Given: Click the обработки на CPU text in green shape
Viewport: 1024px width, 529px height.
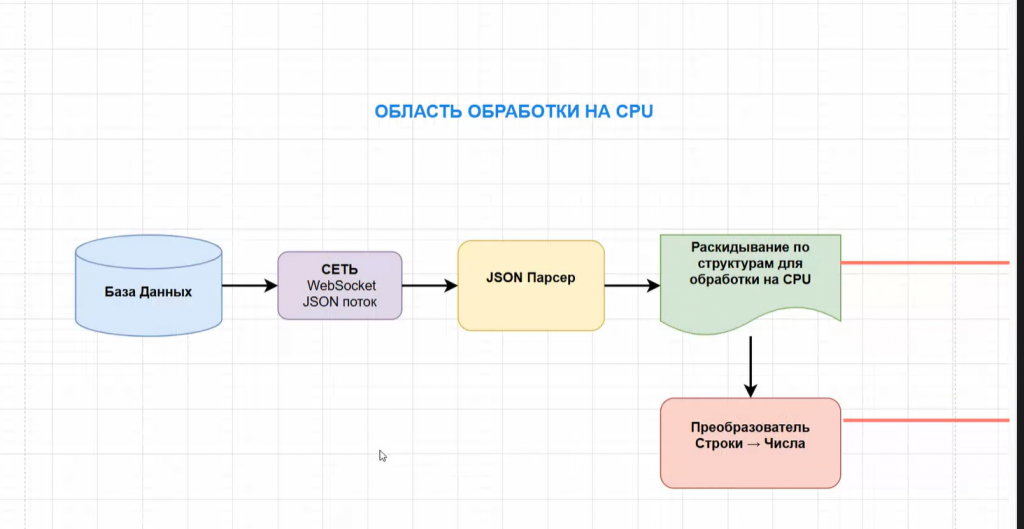Looking at the screenshot, I should point(750,279).
